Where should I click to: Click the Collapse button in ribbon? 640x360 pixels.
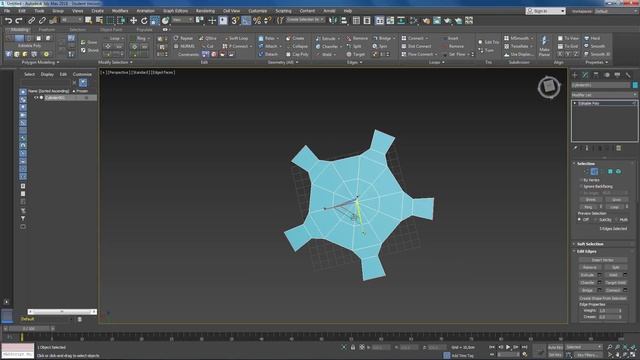pyautogui.click(x=297, y=46)
